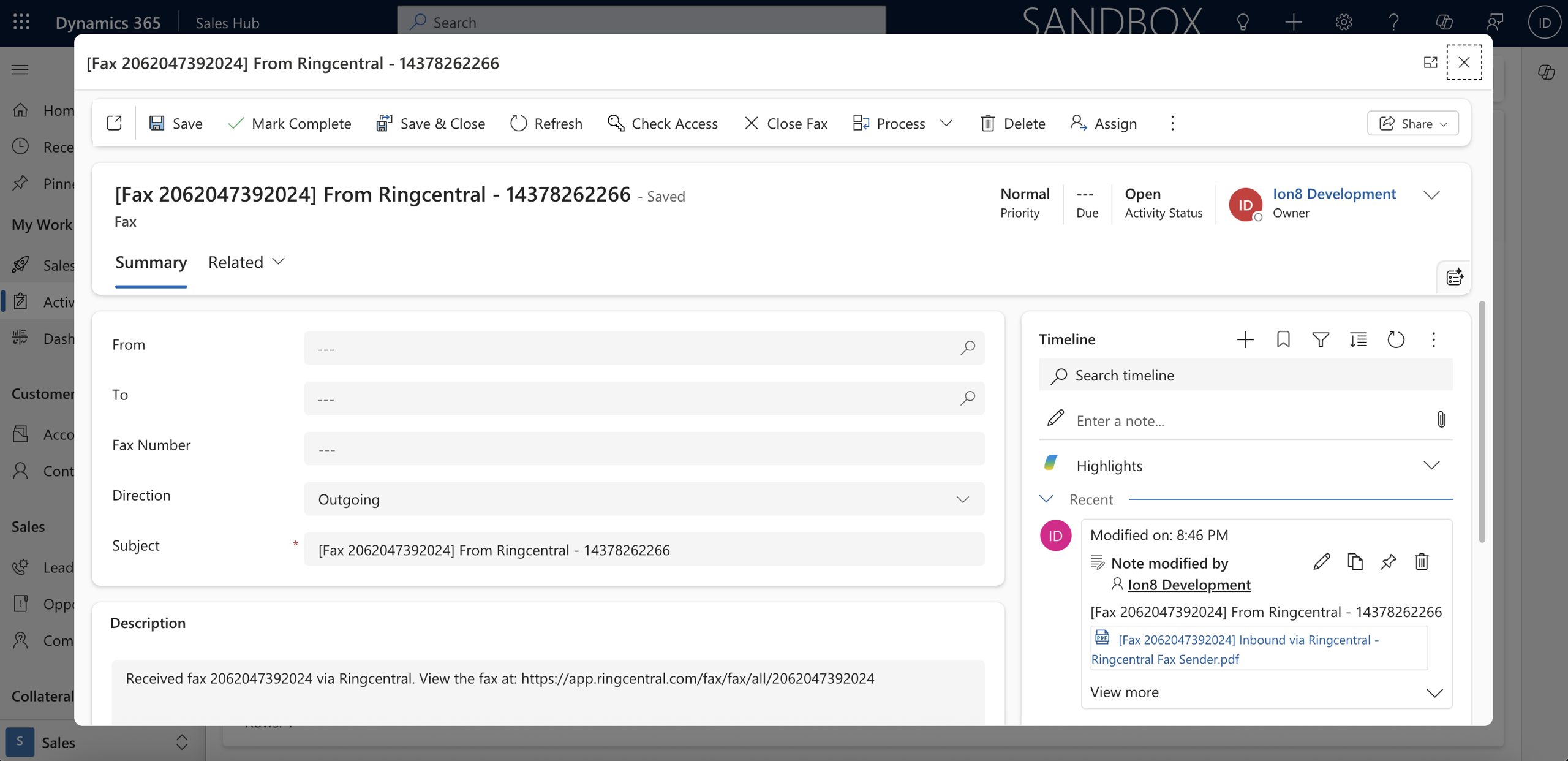Open the Share dropdown button
The height and width of the screenshot is (761, 1568).
point(1412,123)
